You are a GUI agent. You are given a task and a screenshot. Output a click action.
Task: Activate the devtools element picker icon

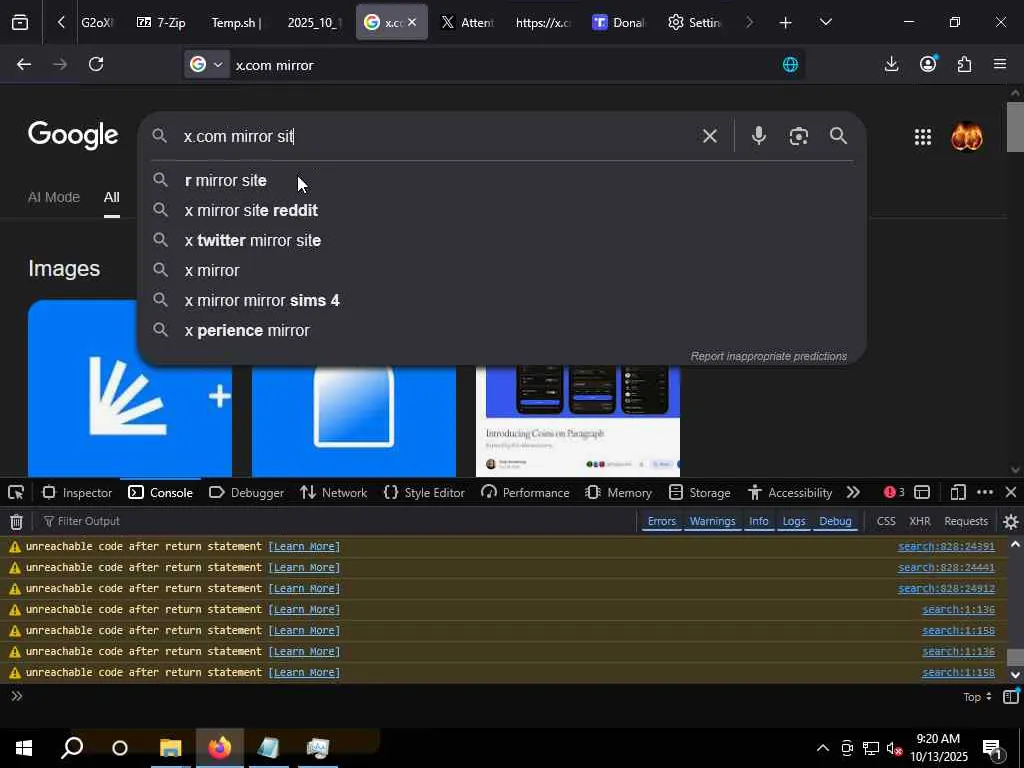[x=16, y=492]
